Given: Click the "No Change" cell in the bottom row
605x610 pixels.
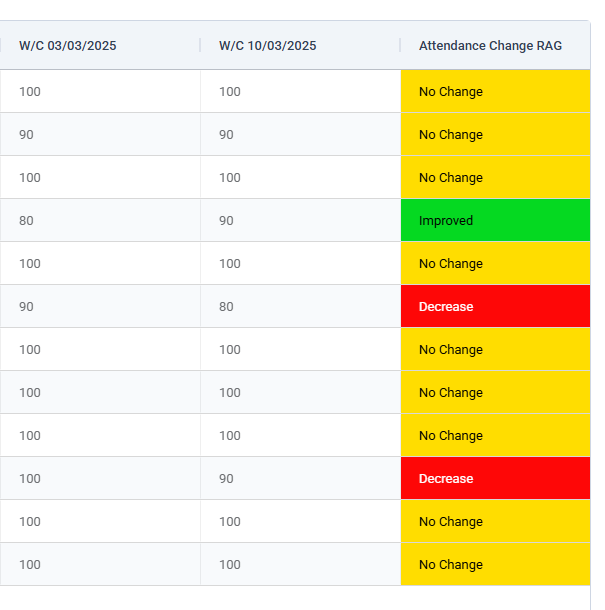Looking at the screenshot, I should point(495,565).
